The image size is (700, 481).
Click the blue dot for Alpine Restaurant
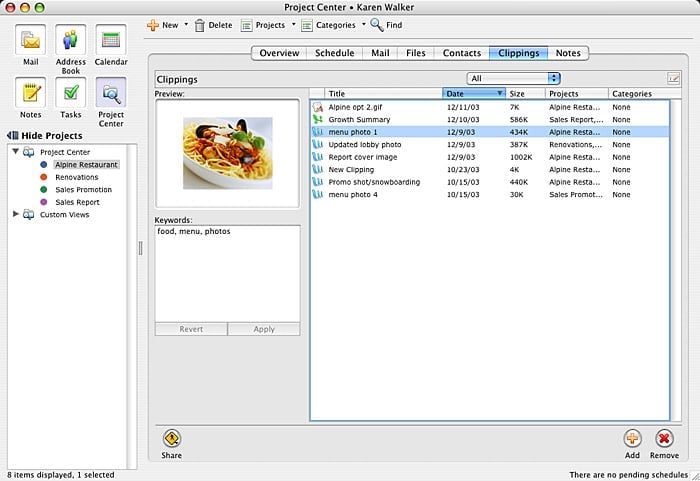[x=44, y=165]
